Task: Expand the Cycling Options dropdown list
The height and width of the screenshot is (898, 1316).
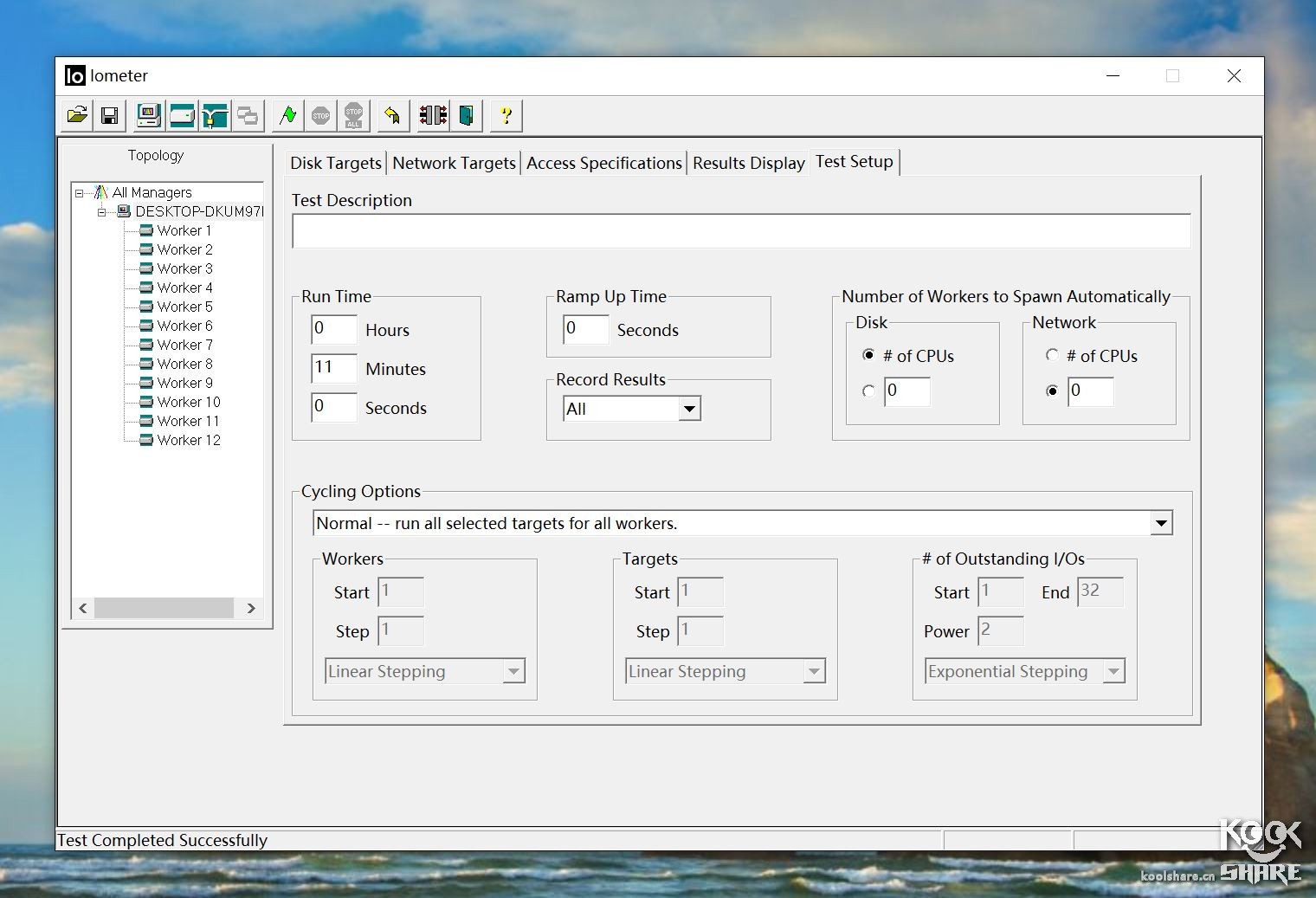Action: coord(1161,523)
